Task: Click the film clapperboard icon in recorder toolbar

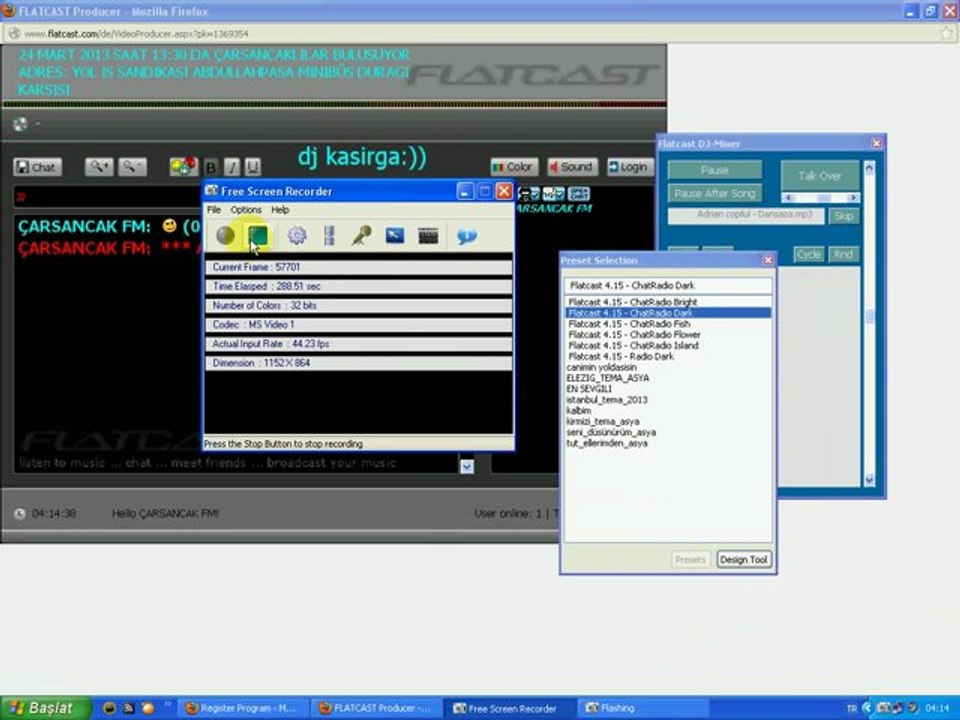Action: click(x=428, y=236)
